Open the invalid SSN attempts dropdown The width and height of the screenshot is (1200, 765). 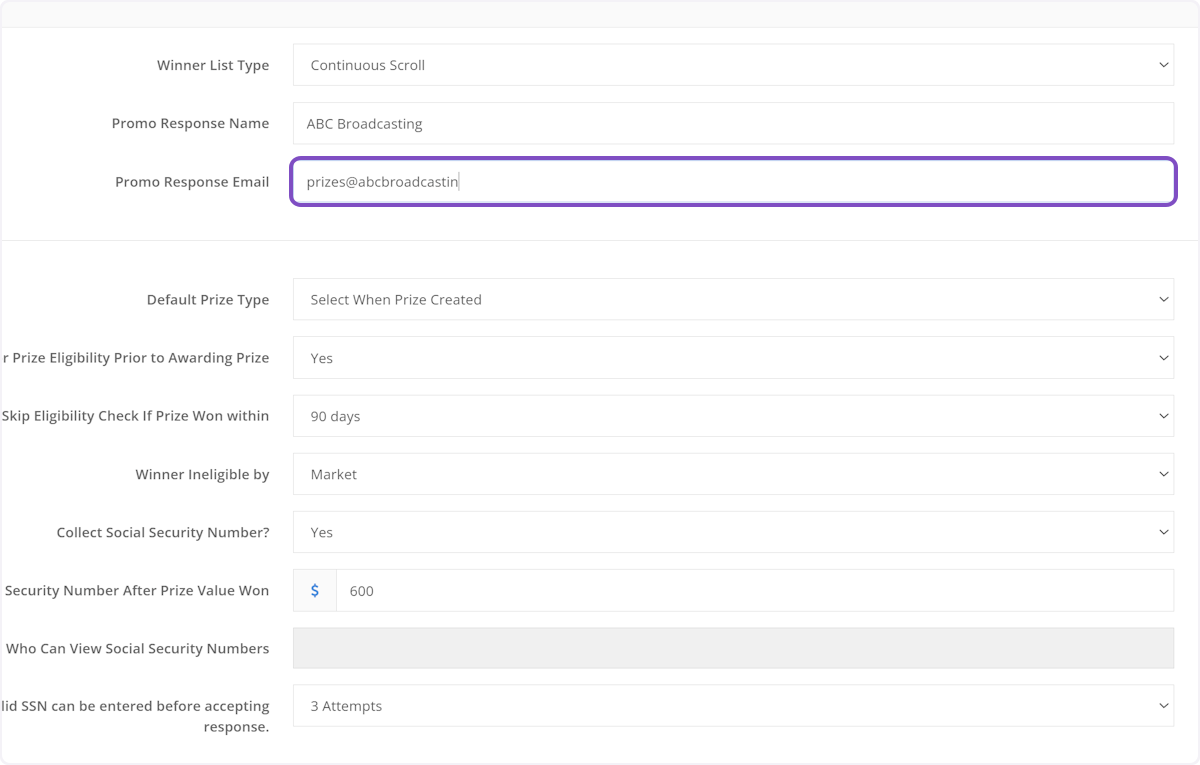click(x=733, y=705)
